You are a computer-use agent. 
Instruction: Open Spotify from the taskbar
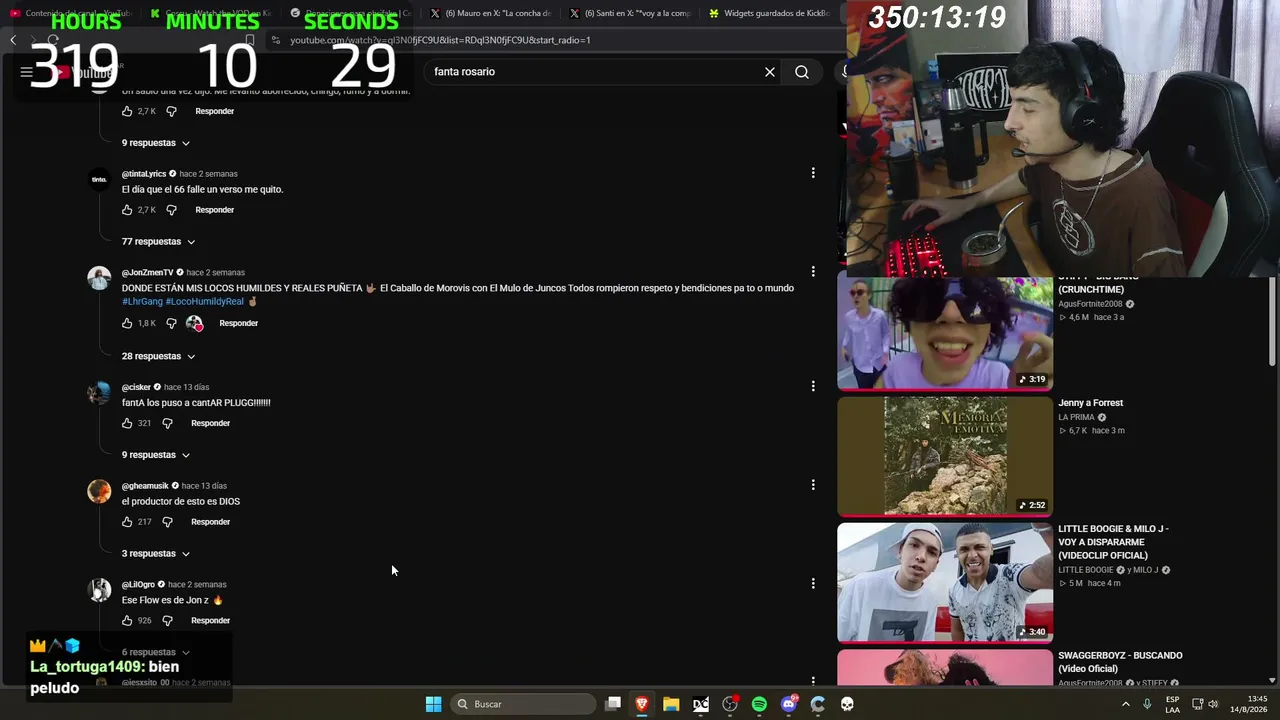point(759,704)
